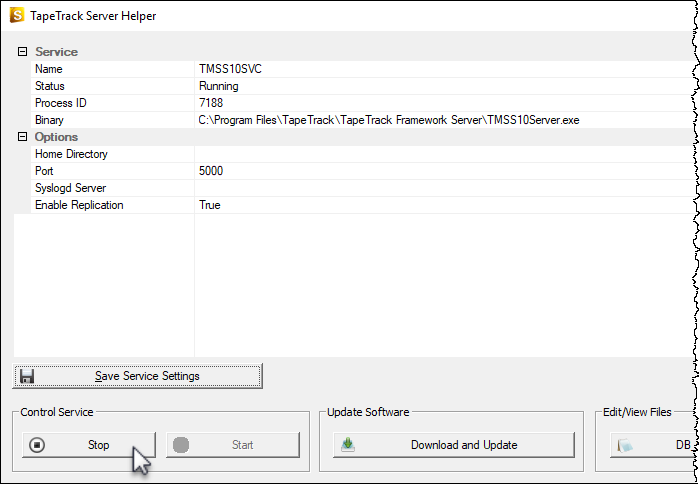The width and height of the screenshot is (700, 484).
Task: Select the Process ID row
Action: [363, 103]
